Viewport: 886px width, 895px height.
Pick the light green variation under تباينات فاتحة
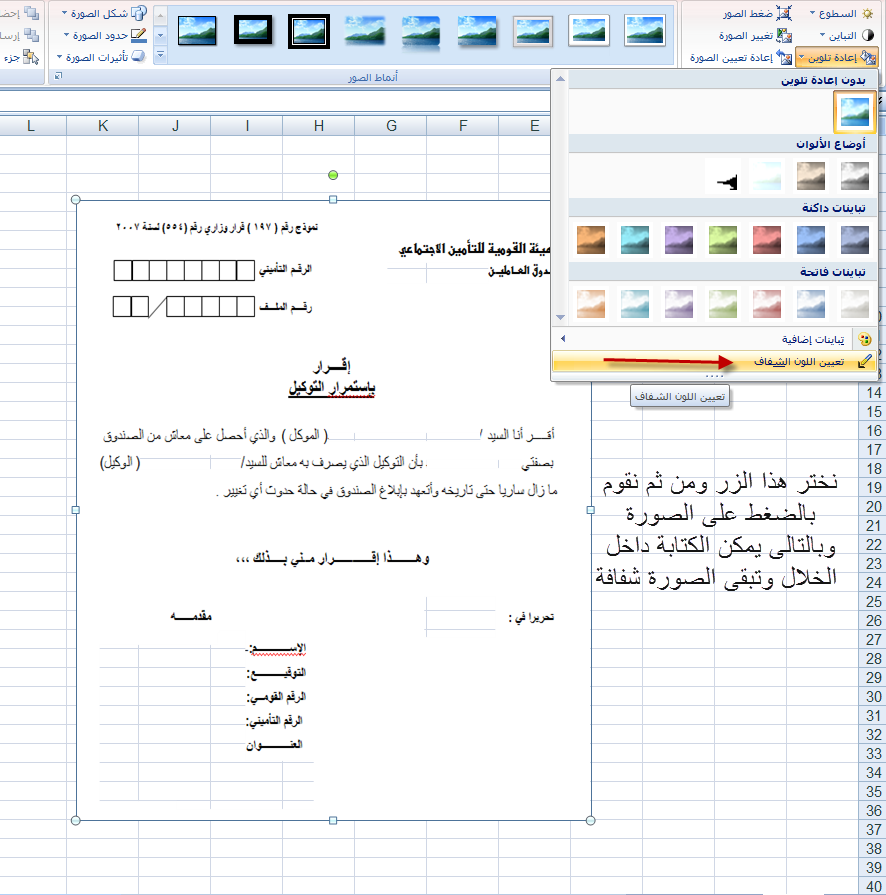point(723,304)
